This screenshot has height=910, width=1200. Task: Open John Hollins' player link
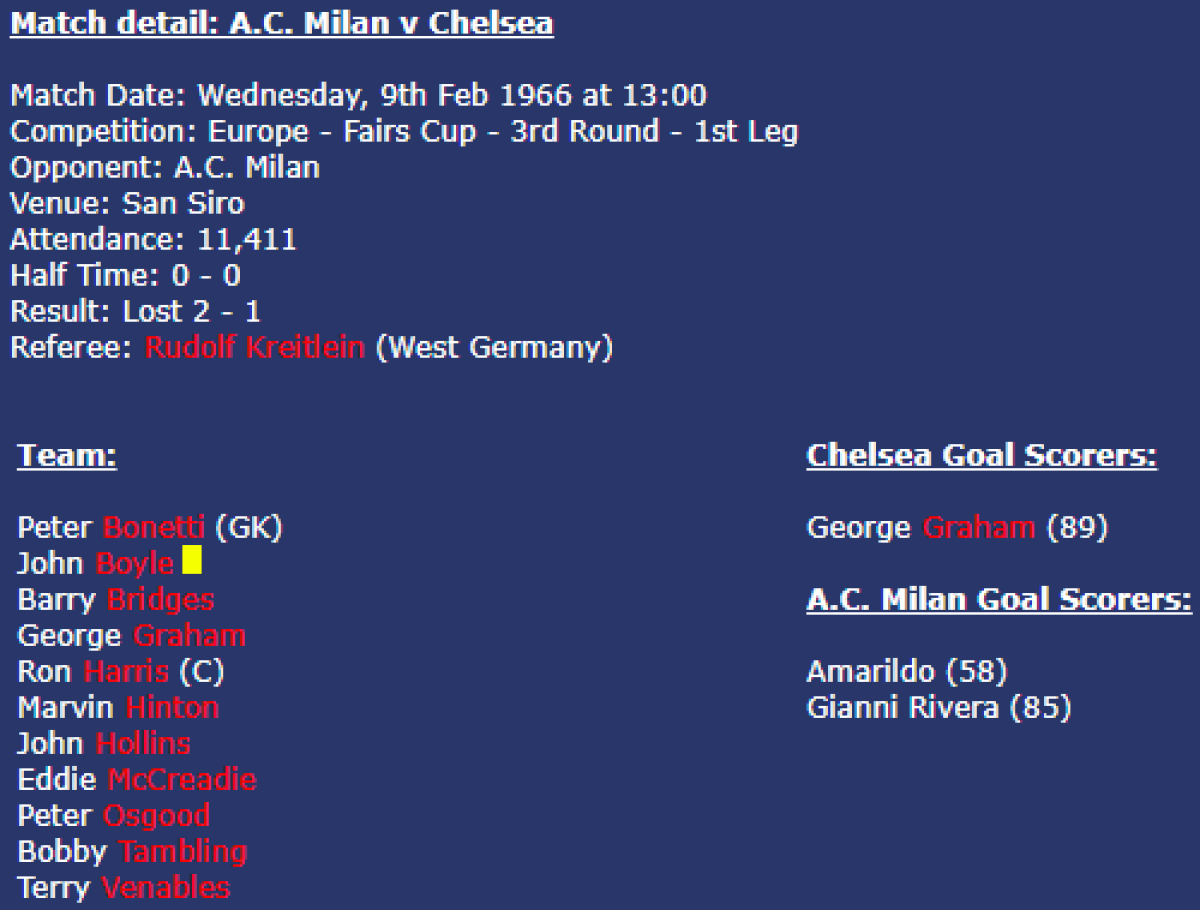tap(143, 744)
